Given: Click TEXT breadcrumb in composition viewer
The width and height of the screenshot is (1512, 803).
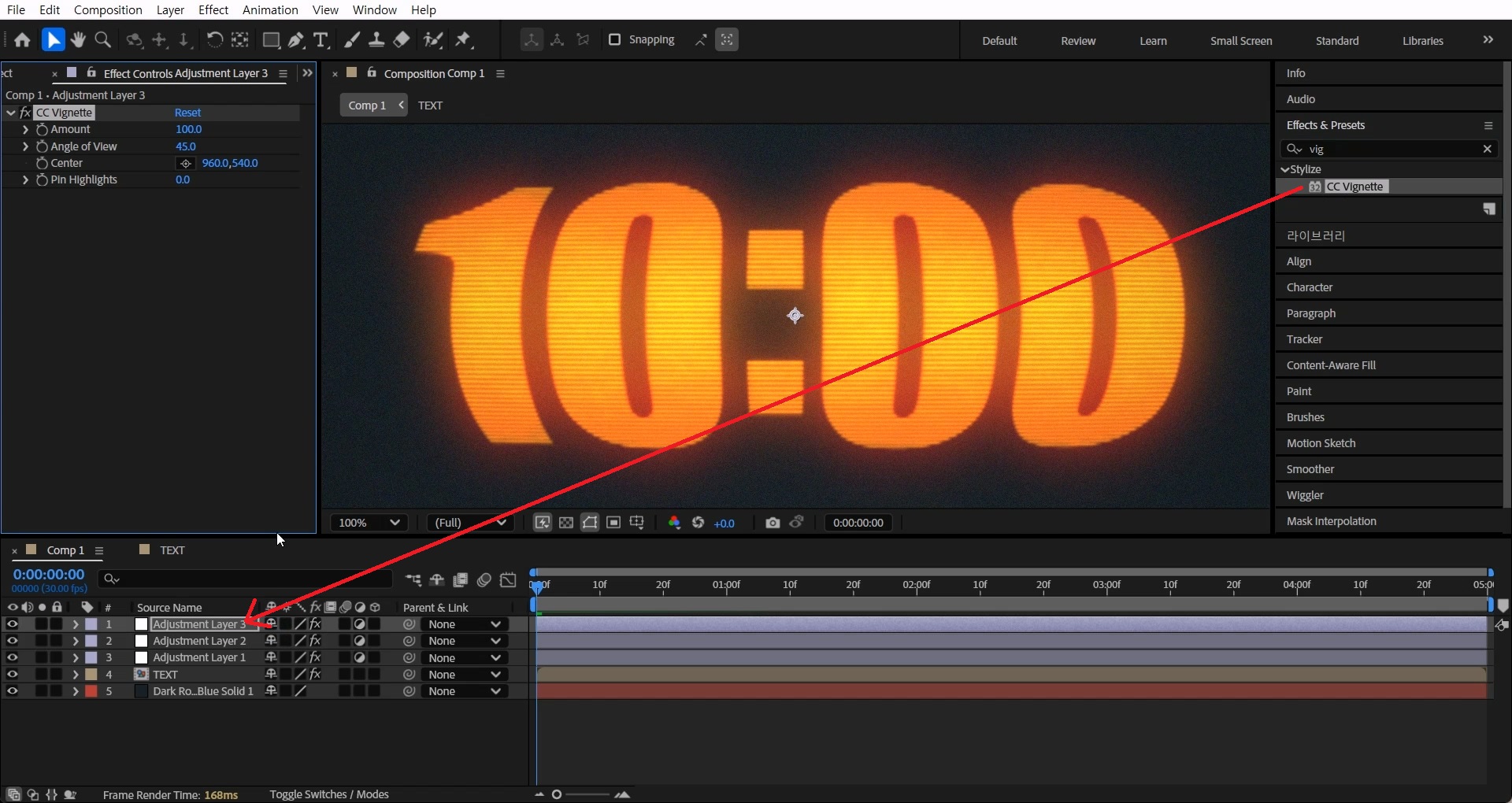Looking at the screenshot, I should 430,105.
